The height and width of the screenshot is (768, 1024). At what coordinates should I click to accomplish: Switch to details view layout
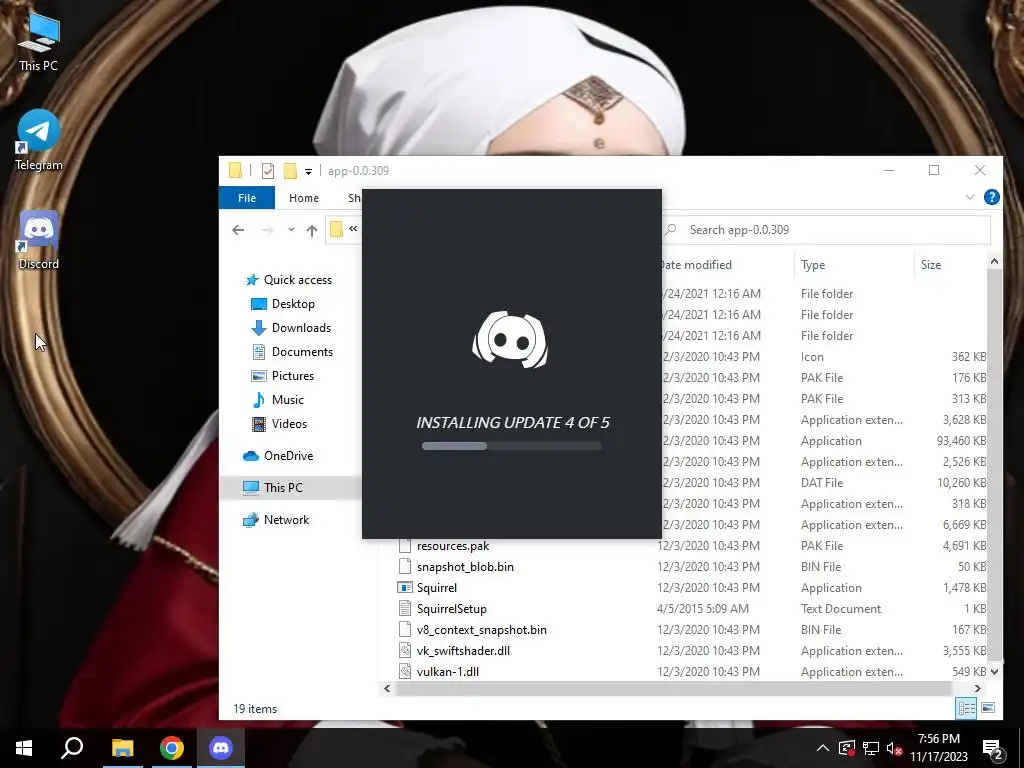[967, 708]
